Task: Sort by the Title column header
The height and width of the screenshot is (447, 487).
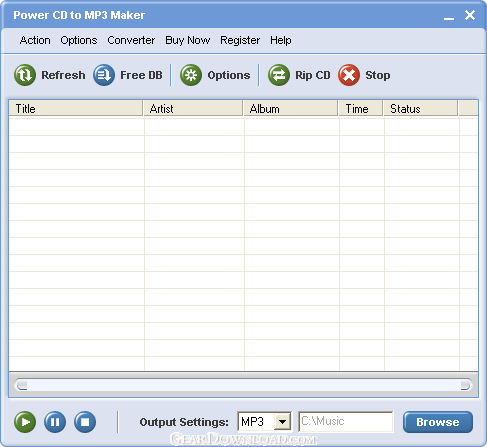Action: point(76,108)
